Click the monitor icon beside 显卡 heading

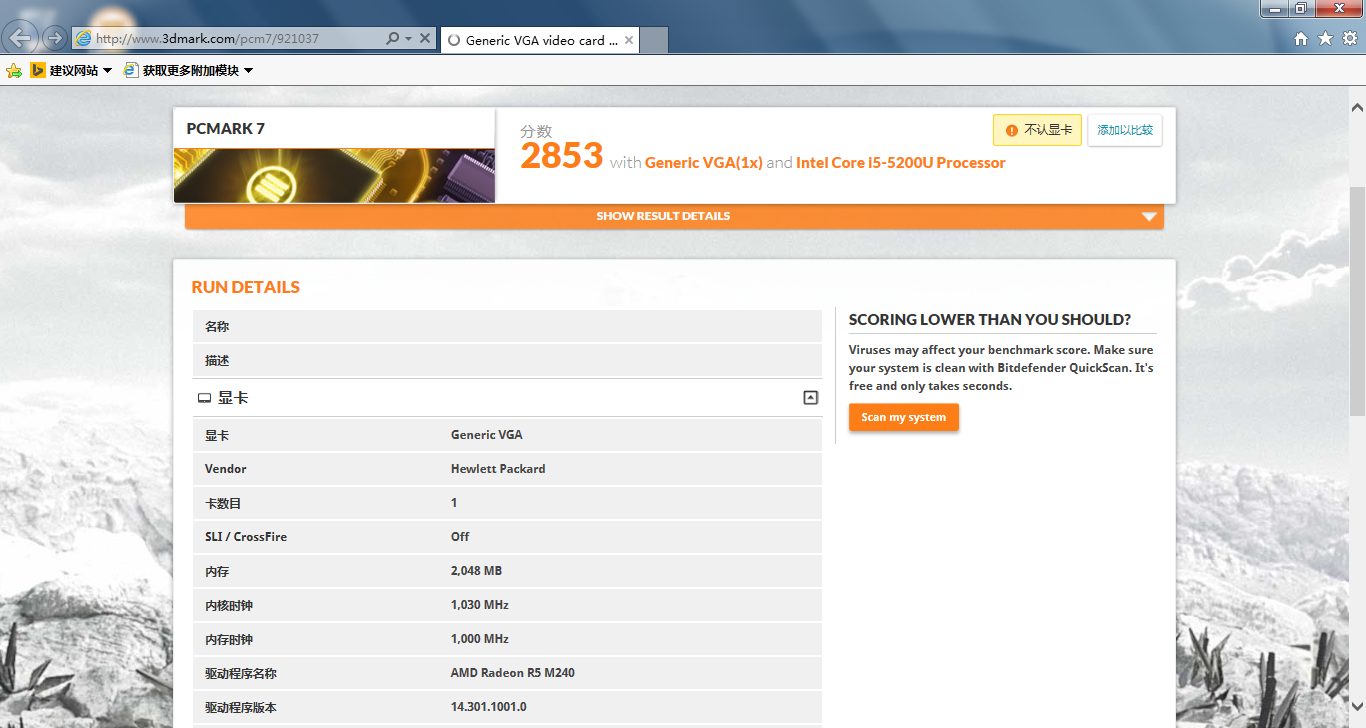[x=204, y=398]
